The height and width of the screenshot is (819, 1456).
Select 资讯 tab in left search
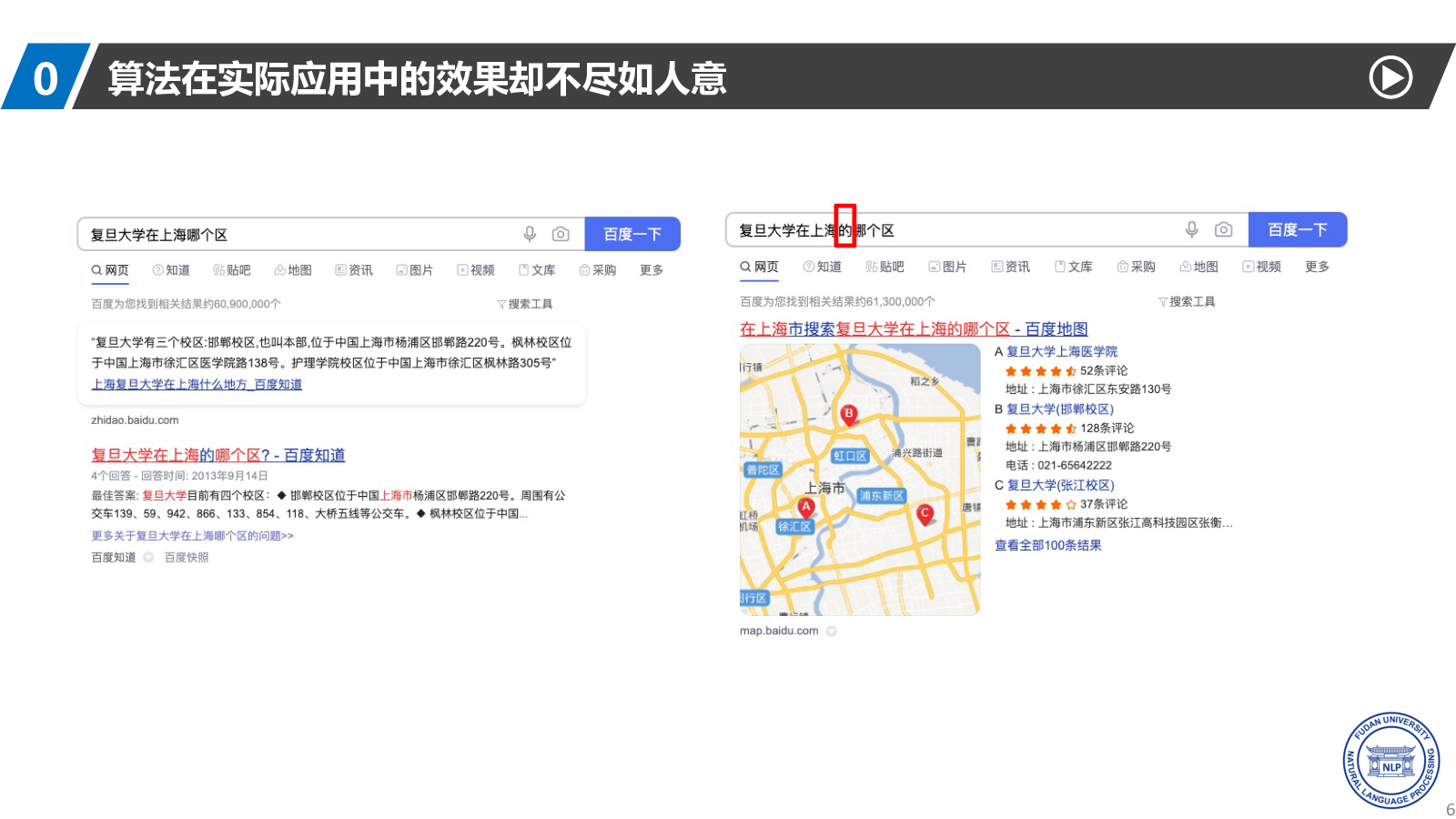coord(354,270)
